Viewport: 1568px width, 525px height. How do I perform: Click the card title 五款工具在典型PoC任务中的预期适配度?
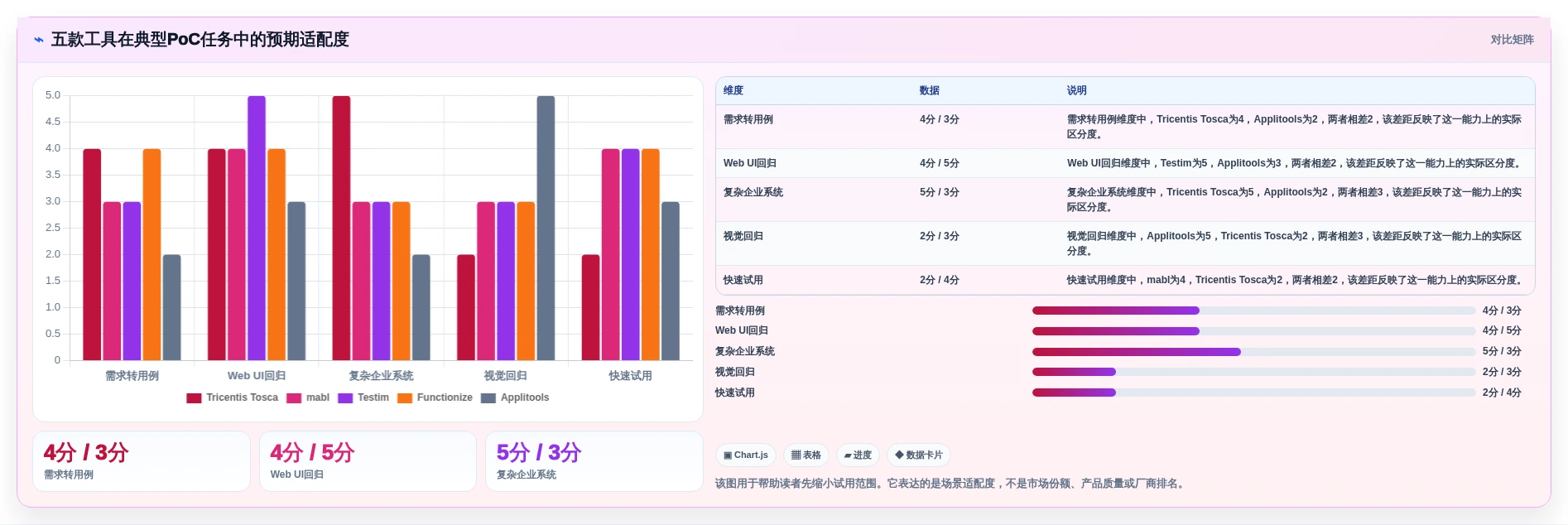click(x=200, y=40)
